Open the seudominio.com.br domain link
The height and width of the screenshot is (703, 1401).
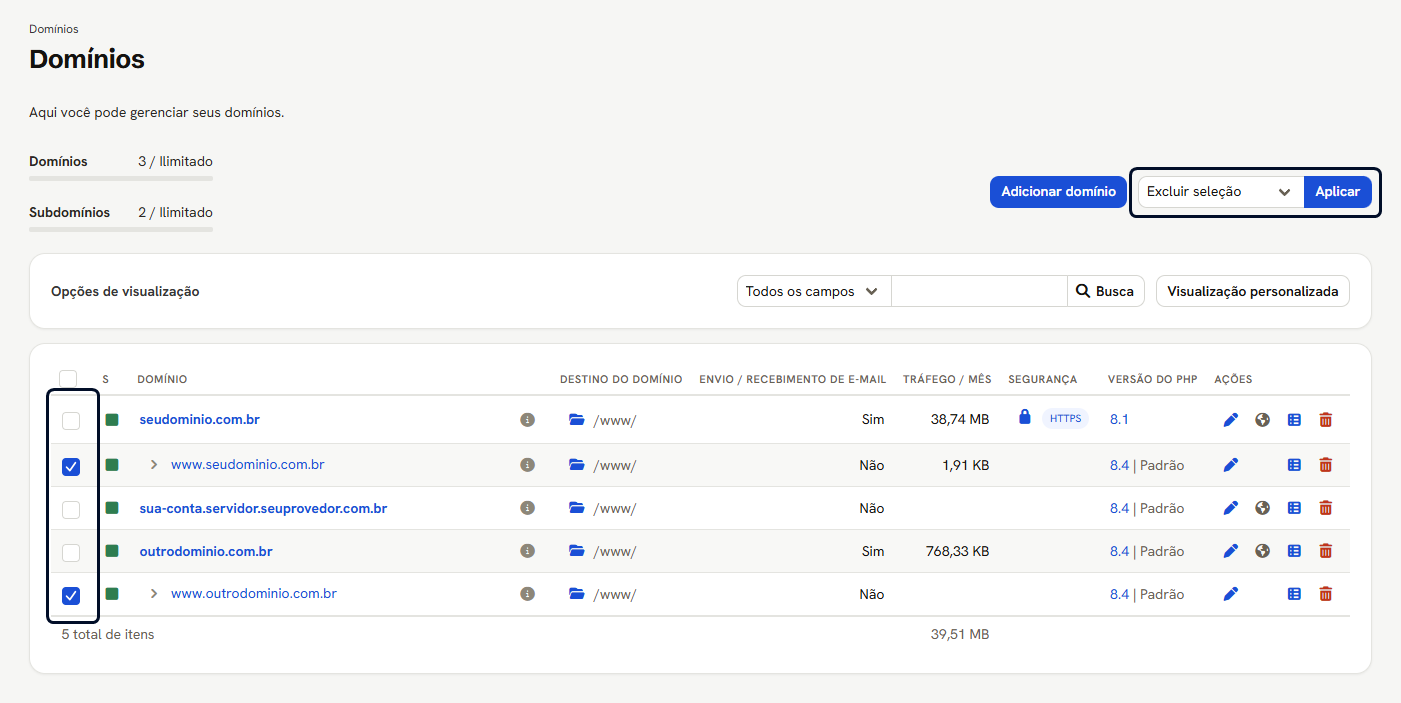tap(200, 420)
